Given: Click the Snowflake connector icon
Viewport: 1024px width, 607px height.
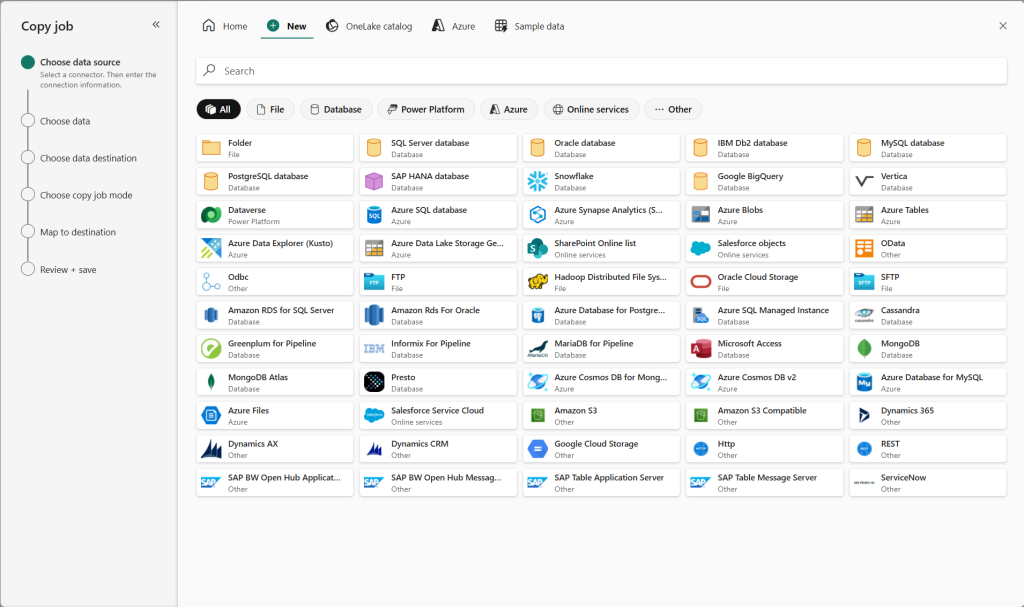Looking at the screenshot, I should [538, 181].
